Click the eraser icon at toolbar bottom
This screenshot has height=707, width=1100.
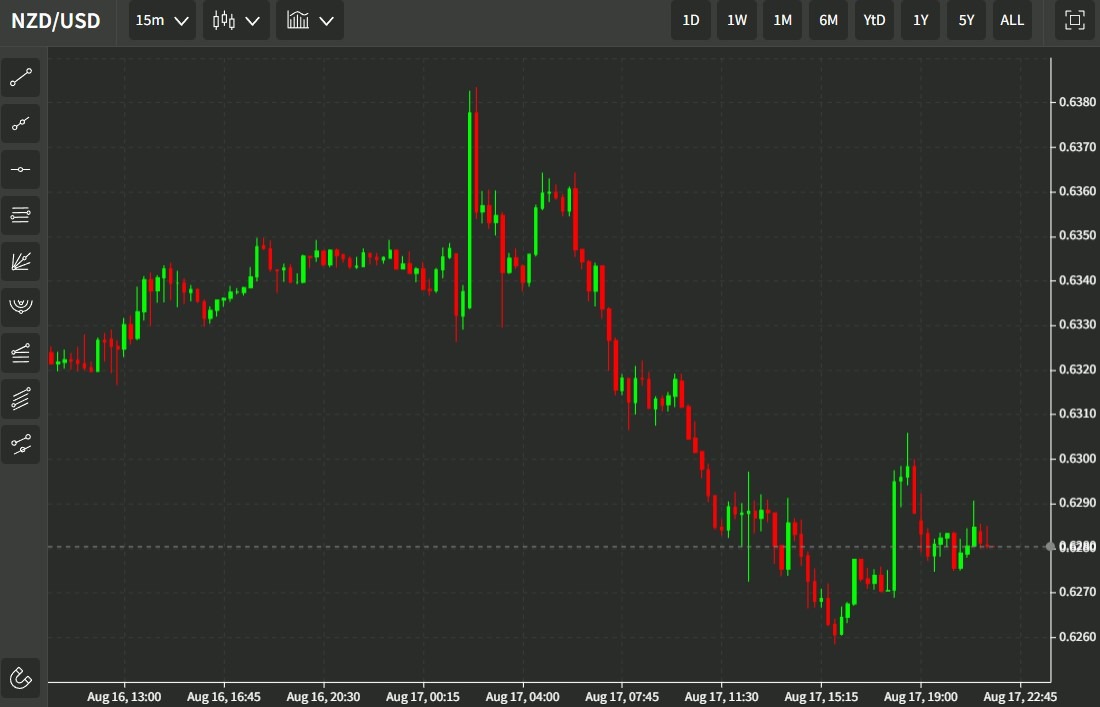coord(20,678)
